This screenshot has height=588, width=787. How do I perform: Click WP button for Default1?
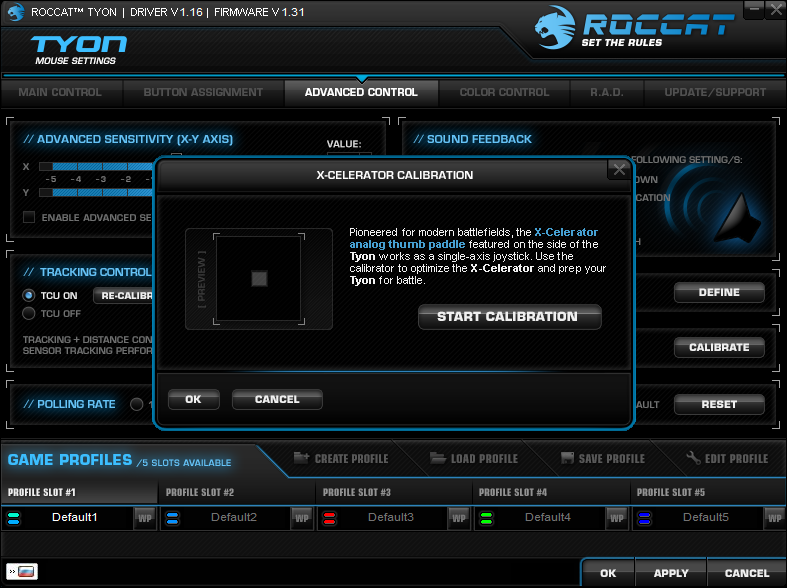point(145,518)
